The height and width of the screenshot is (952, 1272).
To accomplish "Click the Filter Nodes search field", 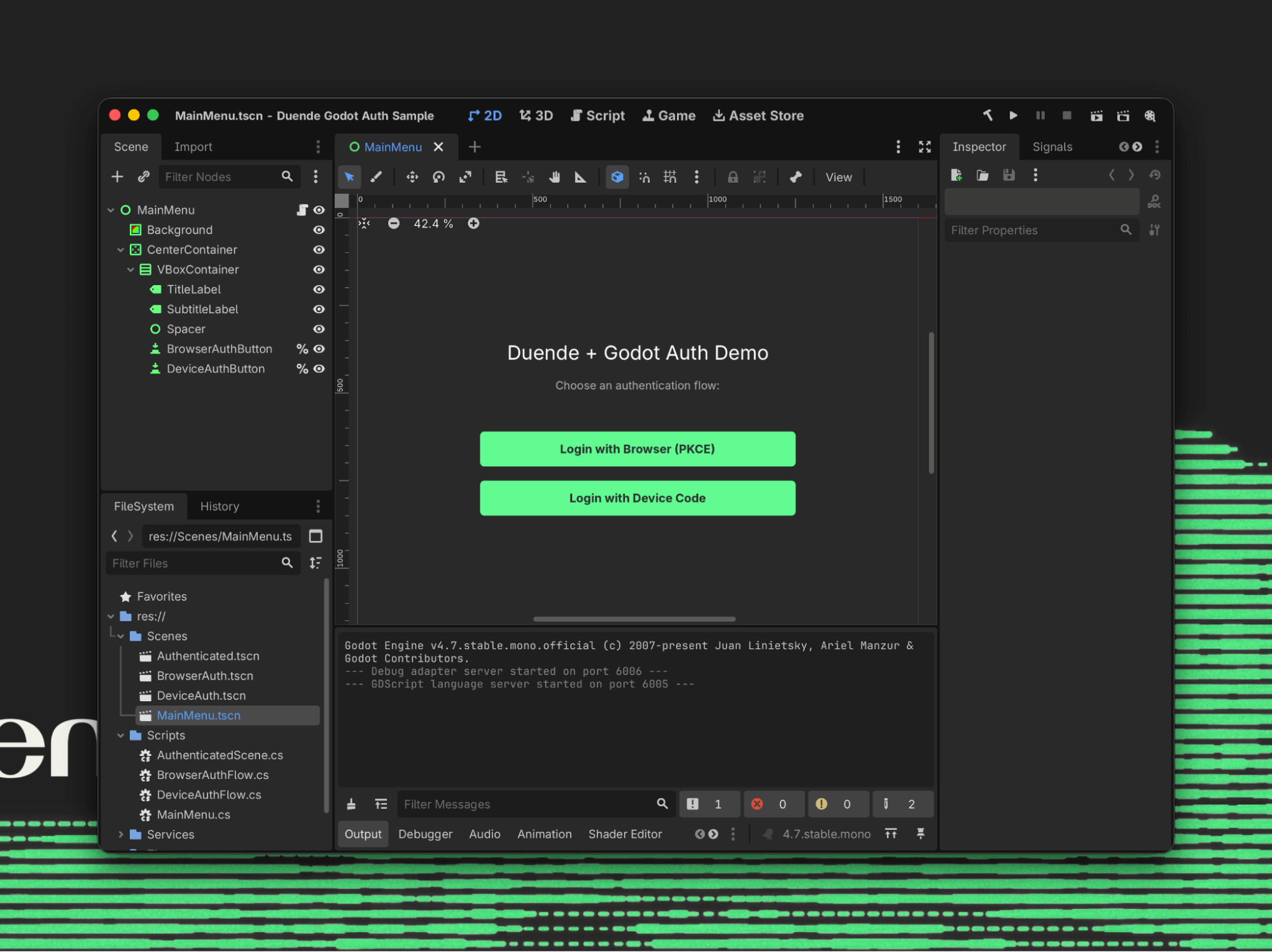I will pos(228,177).
